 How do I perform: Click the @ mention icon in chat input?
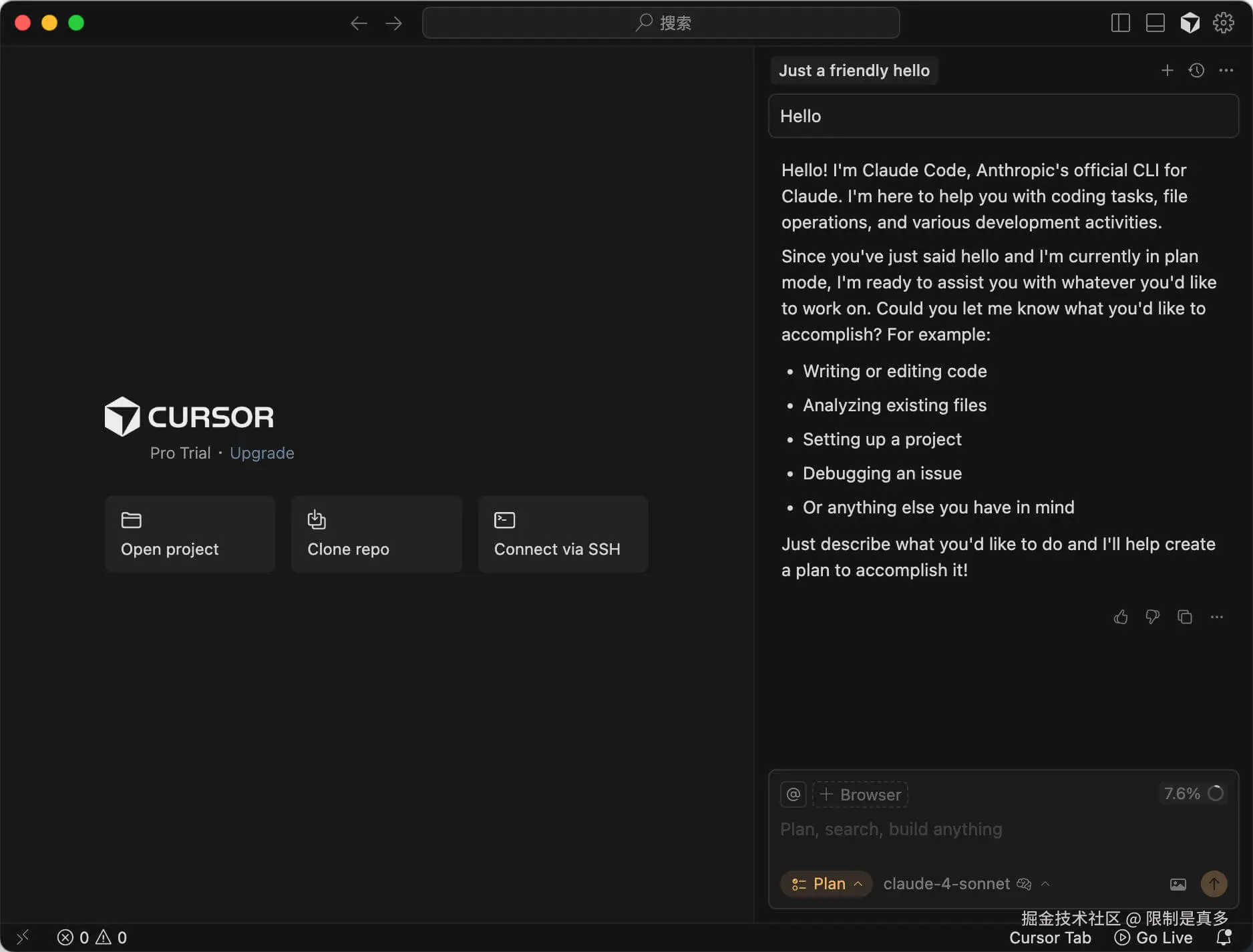click(x=793, y=794)
